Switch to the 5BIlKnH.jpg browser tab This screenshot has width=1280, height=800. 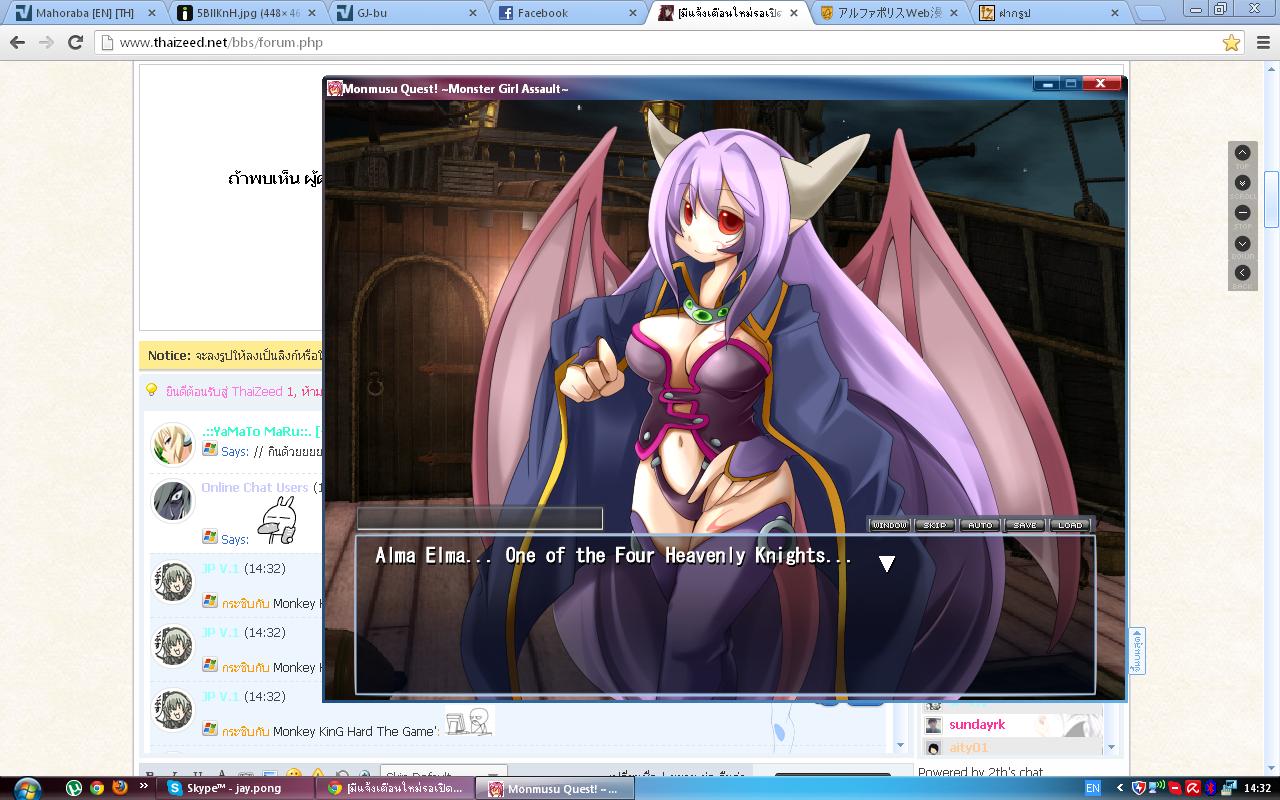click(x=248, y=13)
